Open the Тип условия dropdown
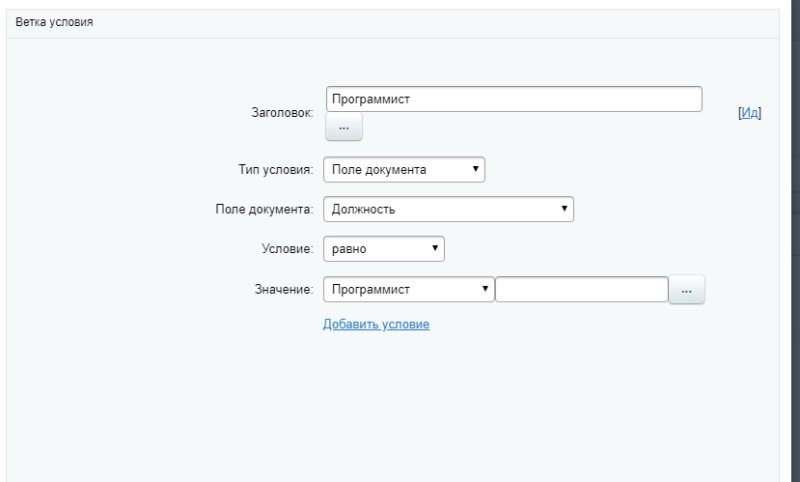The image size is (800, 482). coord(405,169)
